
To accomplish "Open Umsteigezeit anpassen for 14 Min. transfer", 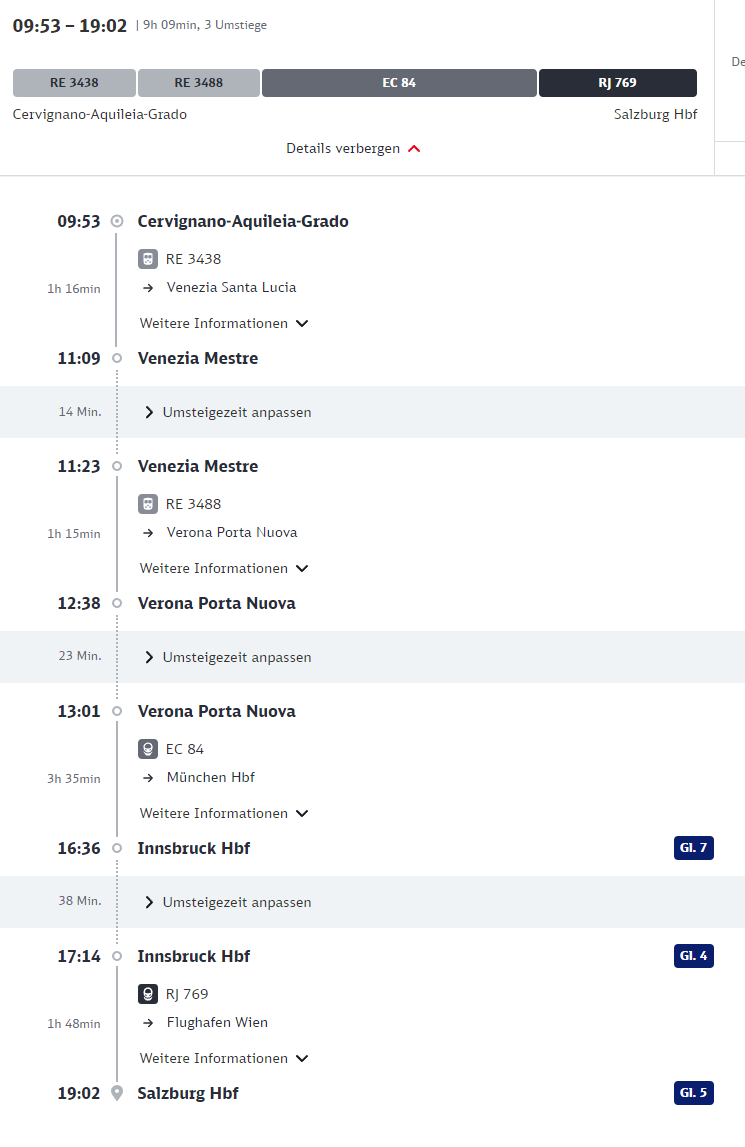I will (x=228, y=413).
